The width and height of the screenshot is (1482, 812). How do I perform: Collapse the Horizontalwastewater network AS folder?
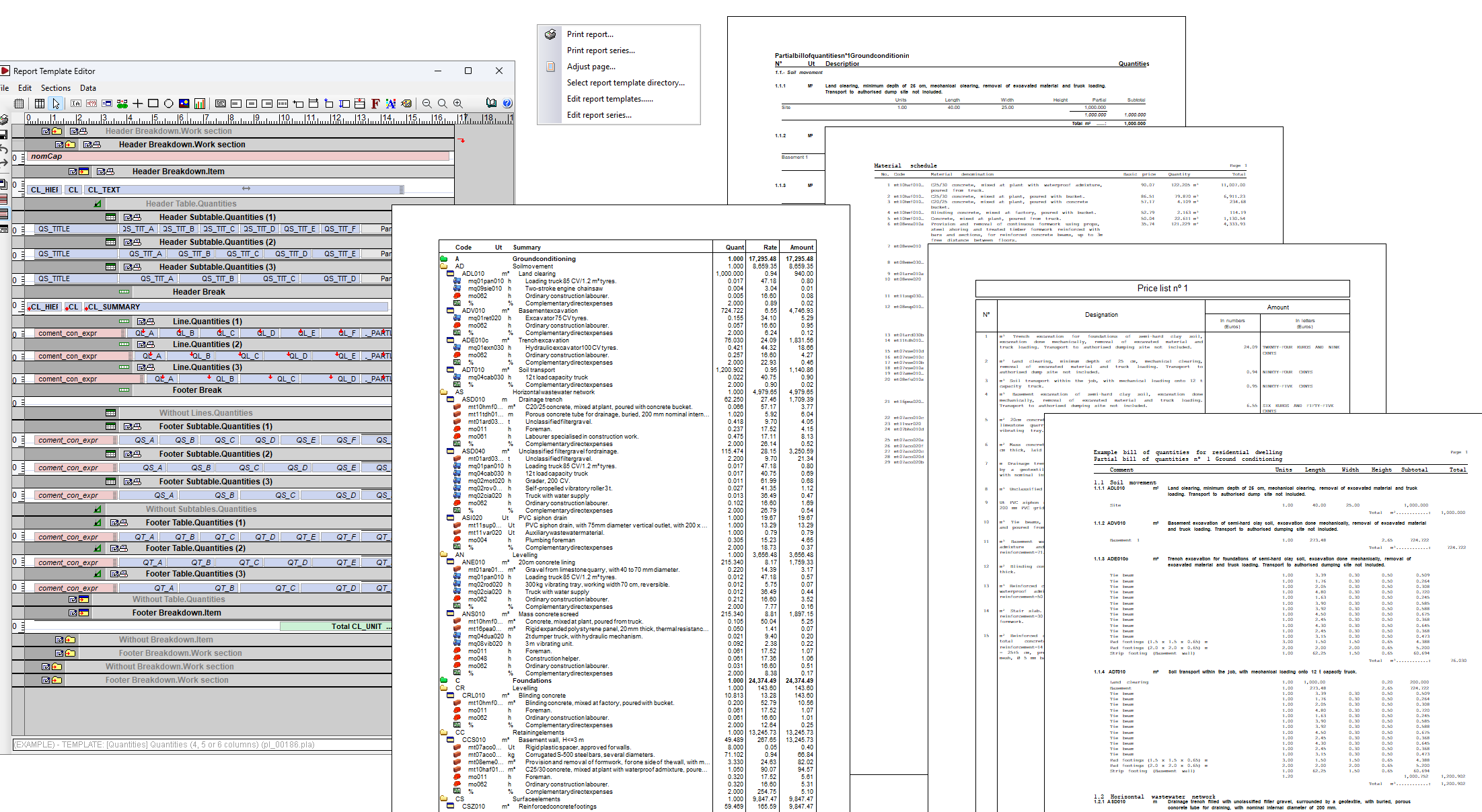[x=444, y=392]
